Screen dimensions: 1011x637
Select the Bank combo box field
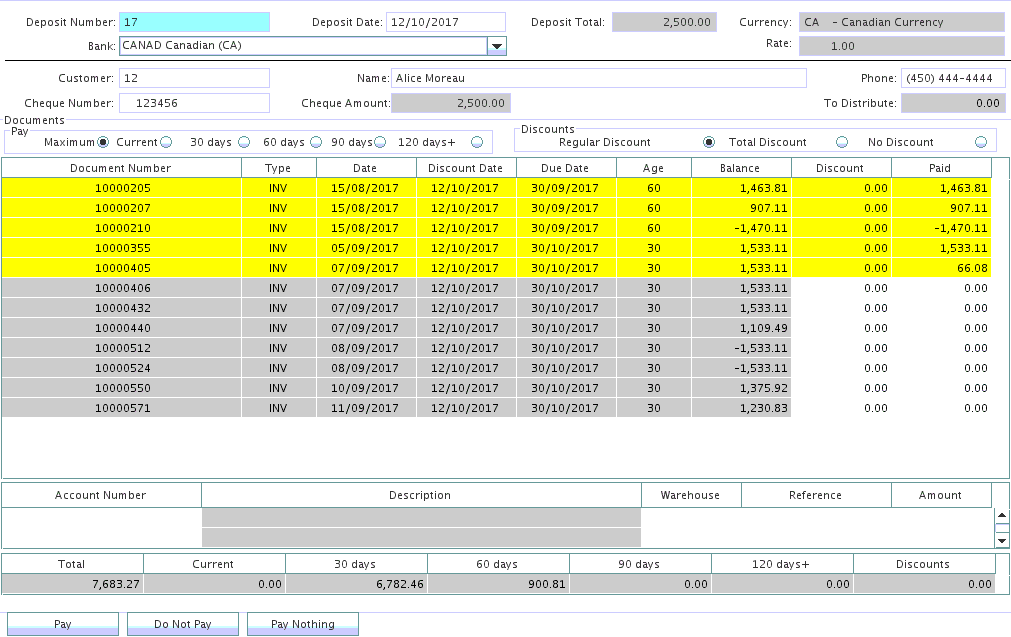(302, 46)
